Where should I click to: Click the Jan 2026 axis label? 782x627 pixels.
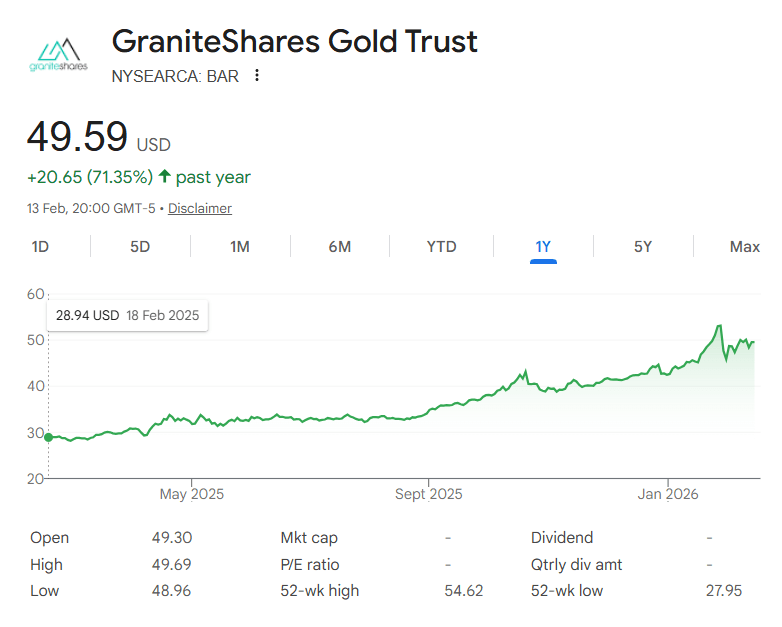[x=668, y=494]
